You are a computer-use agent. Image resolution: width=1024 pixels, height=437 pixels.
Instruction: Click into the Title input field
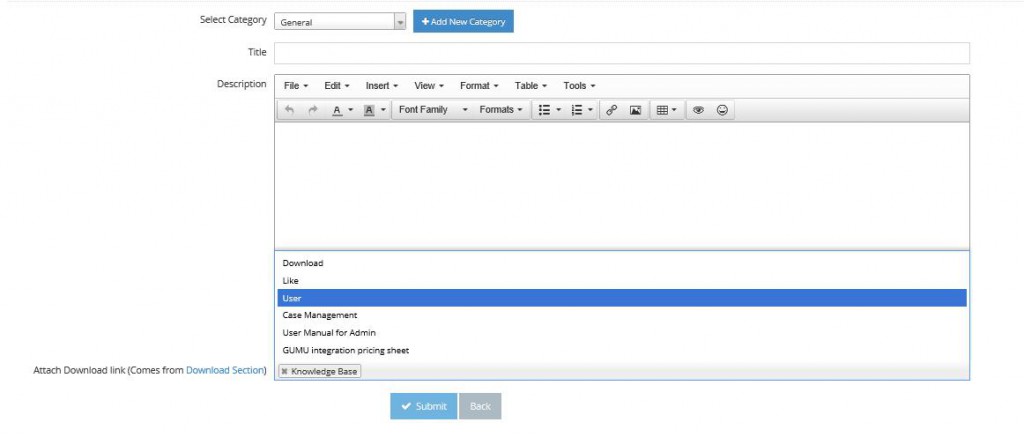(x=621, y=53)
